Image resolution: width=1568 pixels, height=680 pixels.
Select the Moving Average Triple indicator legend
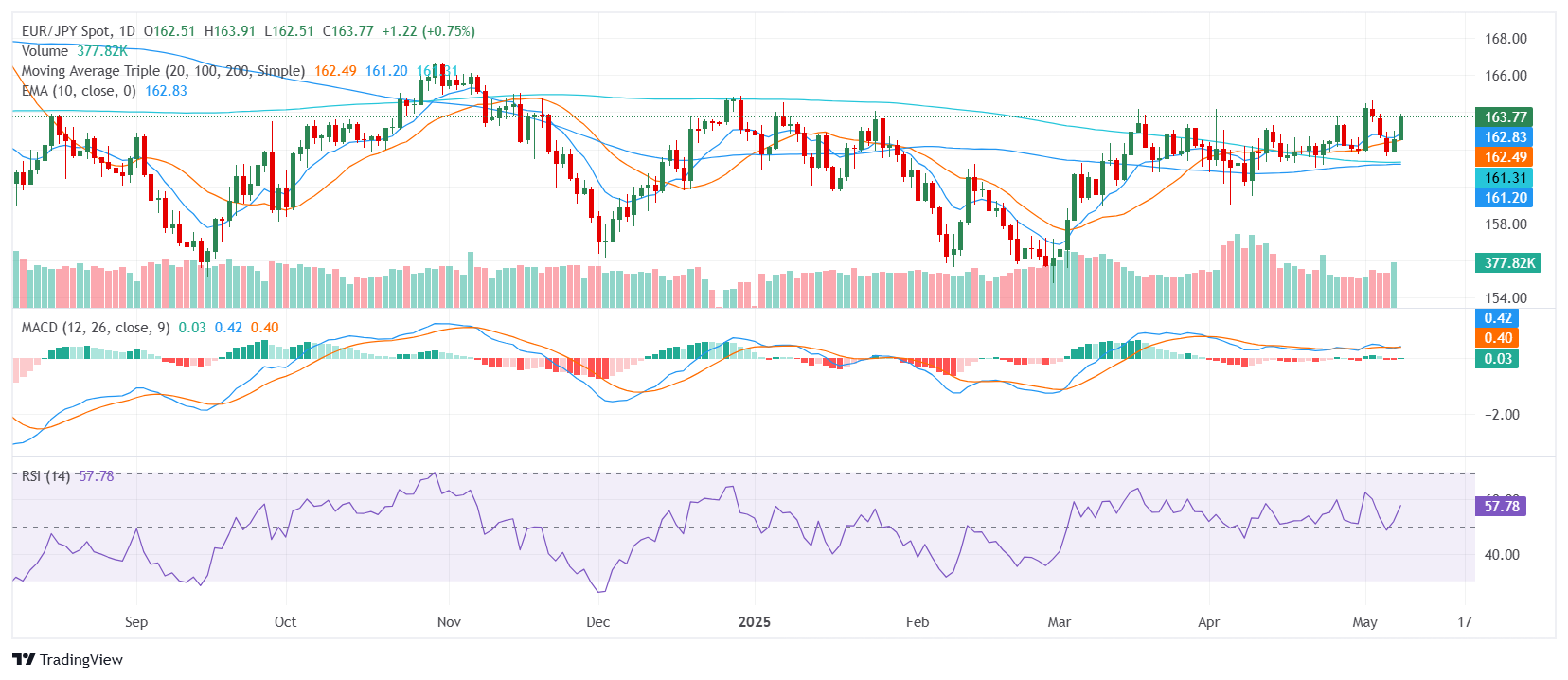[x=163, y=71]
